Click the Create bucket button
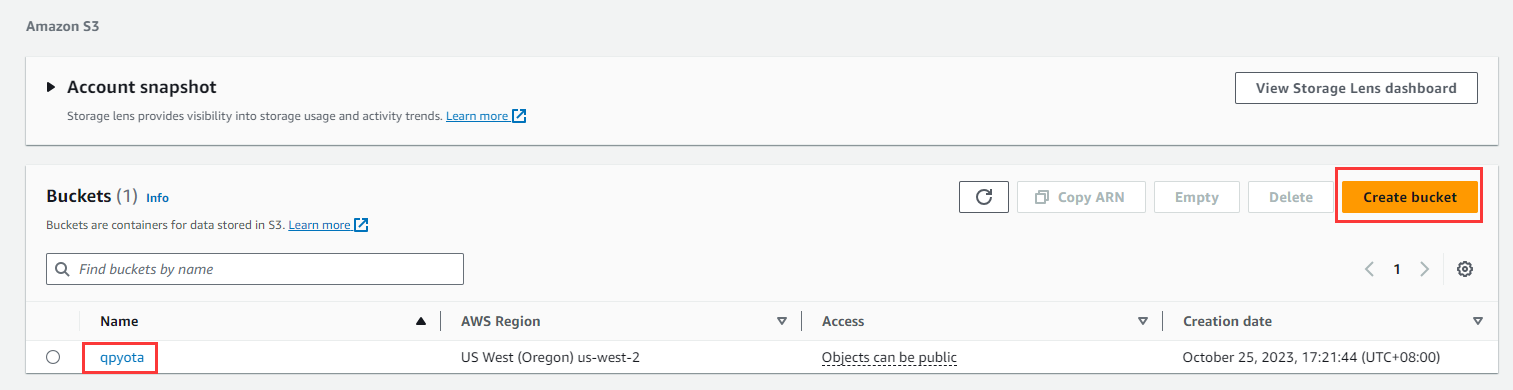This screenshot has height=390, width=1513. point(1409,197)
